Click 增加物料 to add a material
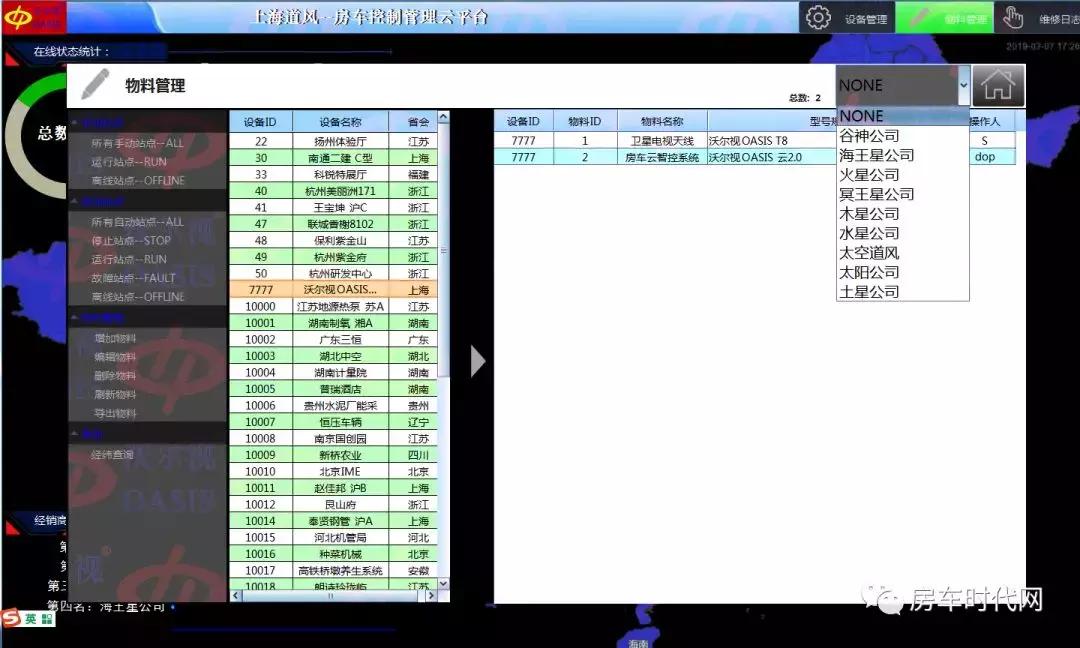 [115, 338]
